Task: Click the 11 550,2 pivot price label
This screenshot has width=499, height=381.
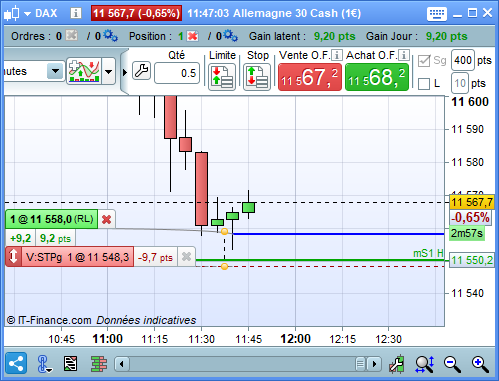Action: tap(472, 260)
